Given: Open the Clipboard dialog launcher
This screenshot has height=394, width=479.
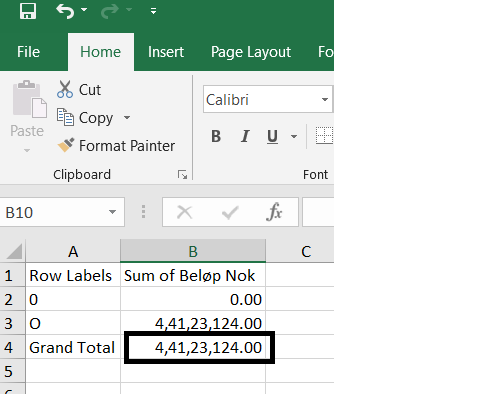Looking at the screenshot, I should 182,175.
